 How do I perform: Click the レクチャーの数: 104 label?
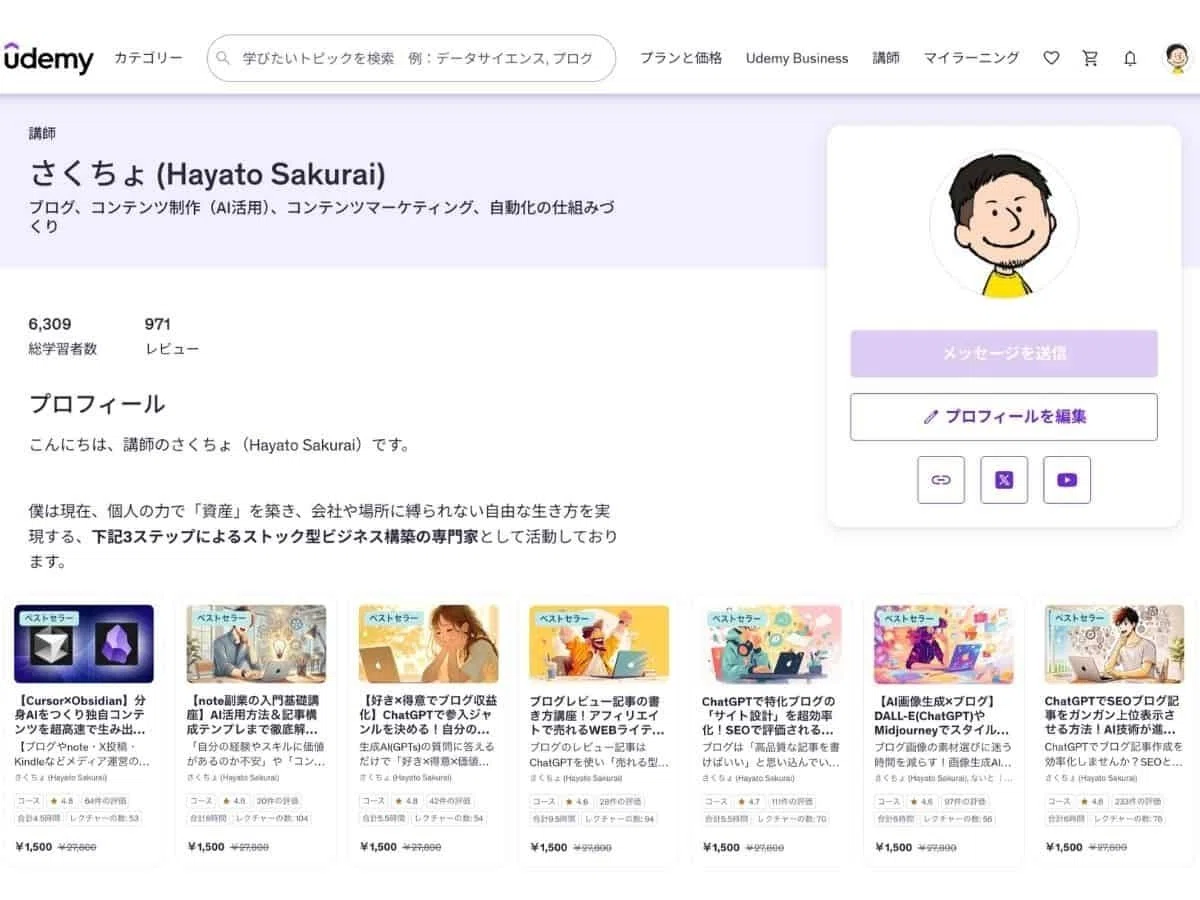(x=275, y=818)
